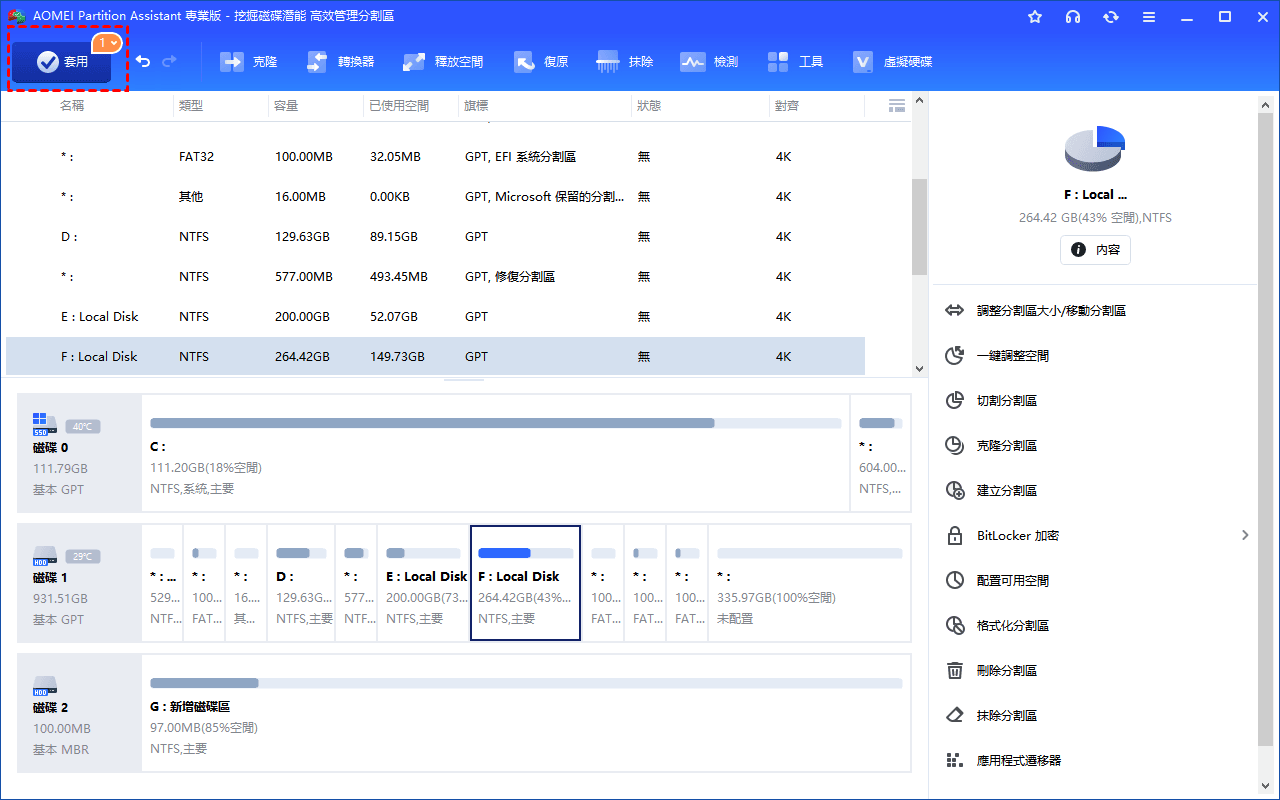
Task: Select 刪除分割區 delete partition option
Action: pyautogui.click(x=1006, y=671)
